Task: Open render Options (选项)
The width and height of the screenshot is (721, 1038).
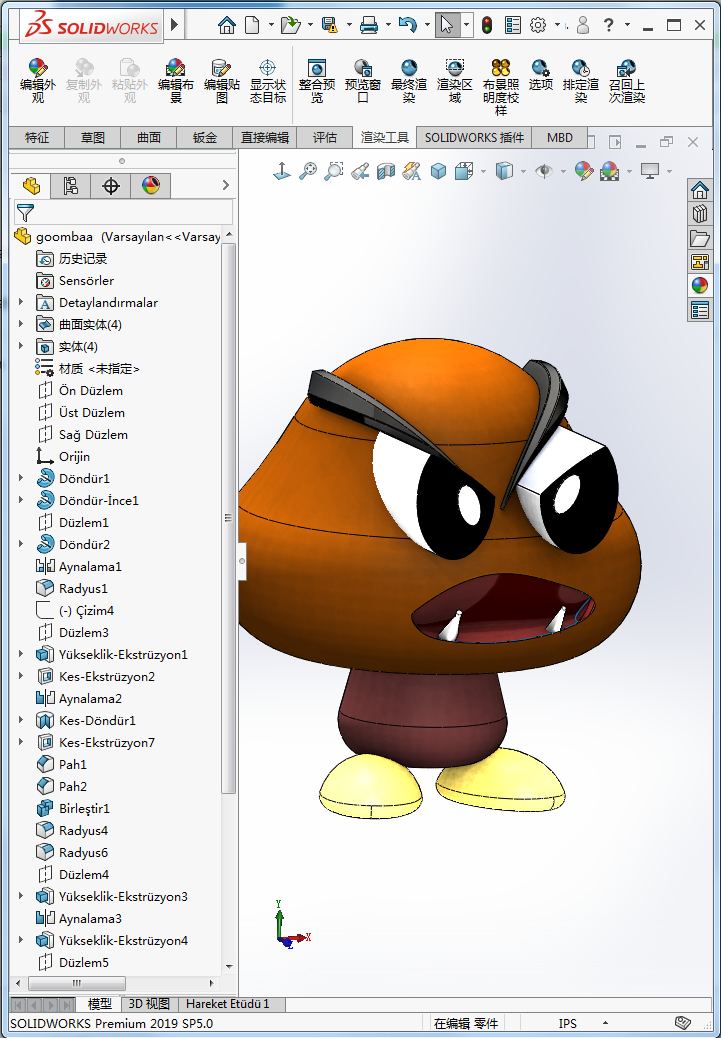Action: 540,74
